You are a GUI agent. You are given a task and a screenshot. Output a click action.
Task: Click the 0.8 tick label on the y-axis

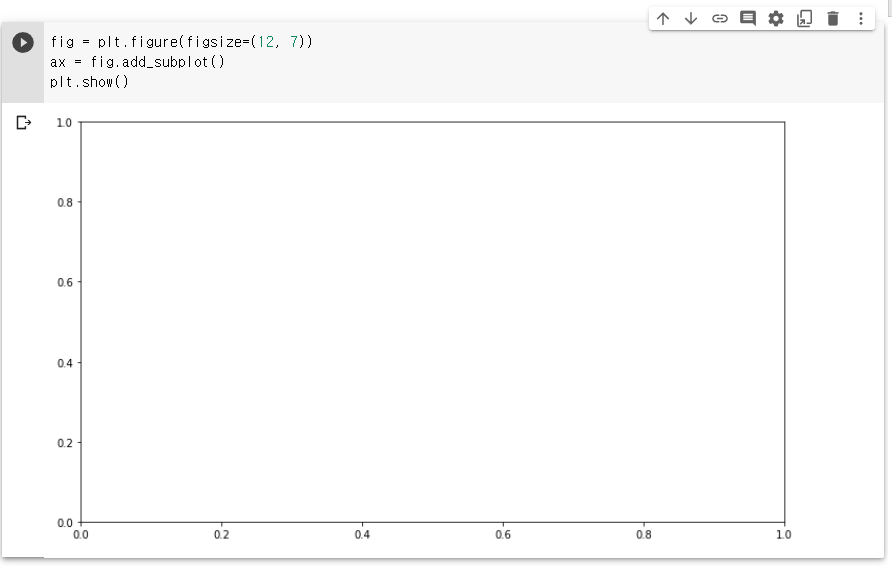coord(65,203)
